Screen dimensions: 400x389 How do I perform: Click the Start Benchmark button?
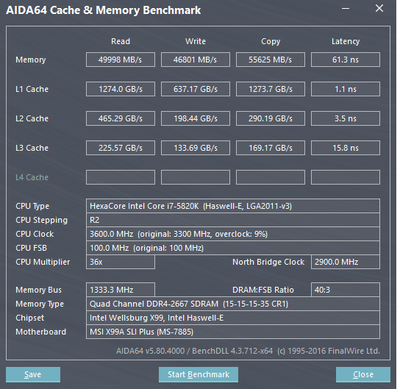pos(198,374)
